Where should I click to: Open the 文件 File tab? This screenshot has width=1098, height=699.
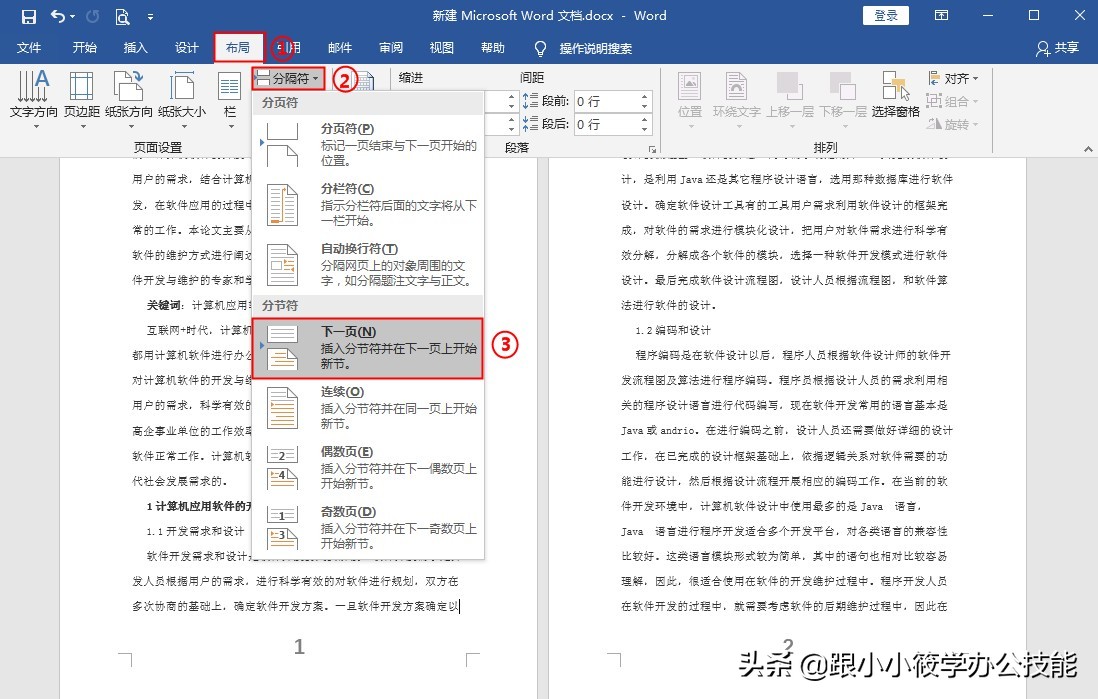(29, 47)
